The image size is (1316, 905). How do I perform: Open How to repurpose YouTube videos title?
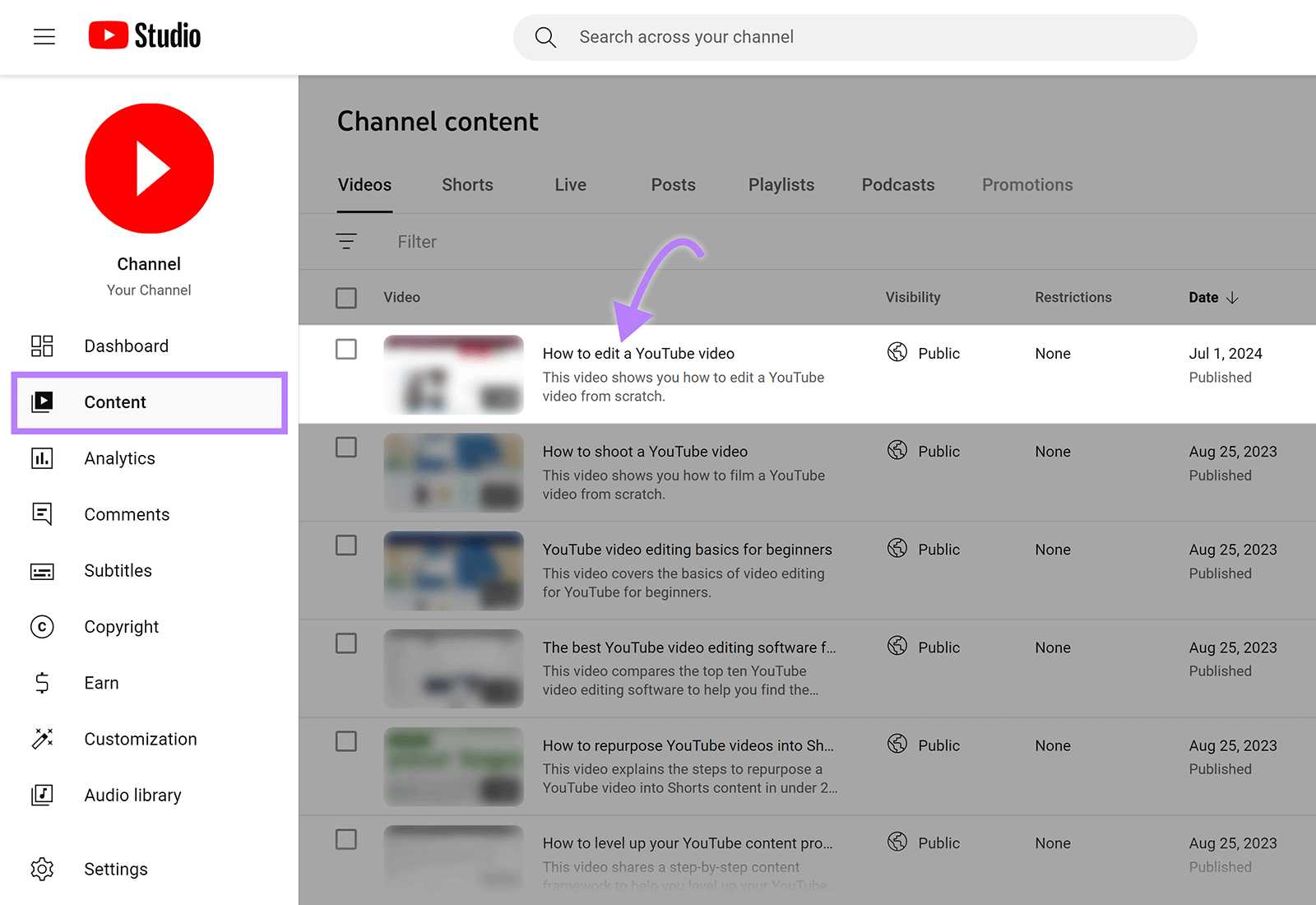(x=688, y=745)
